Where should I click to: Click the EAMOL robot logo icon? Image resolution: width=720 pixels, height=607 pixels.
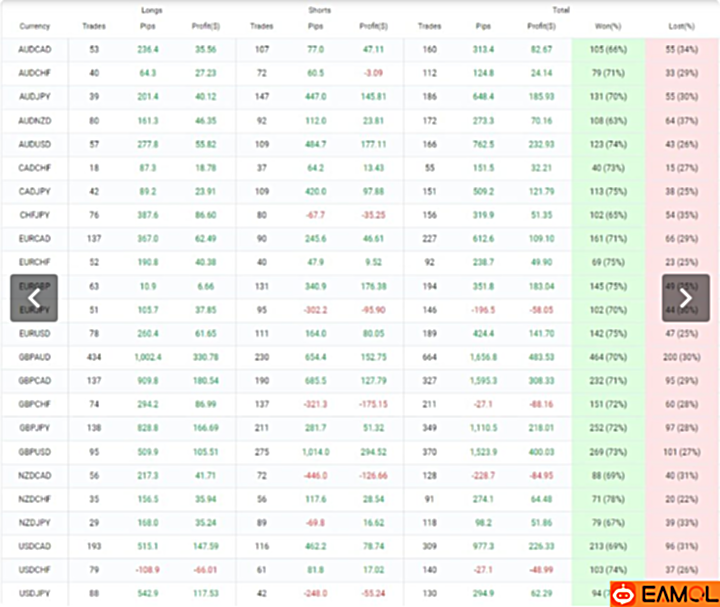(627, 593)
